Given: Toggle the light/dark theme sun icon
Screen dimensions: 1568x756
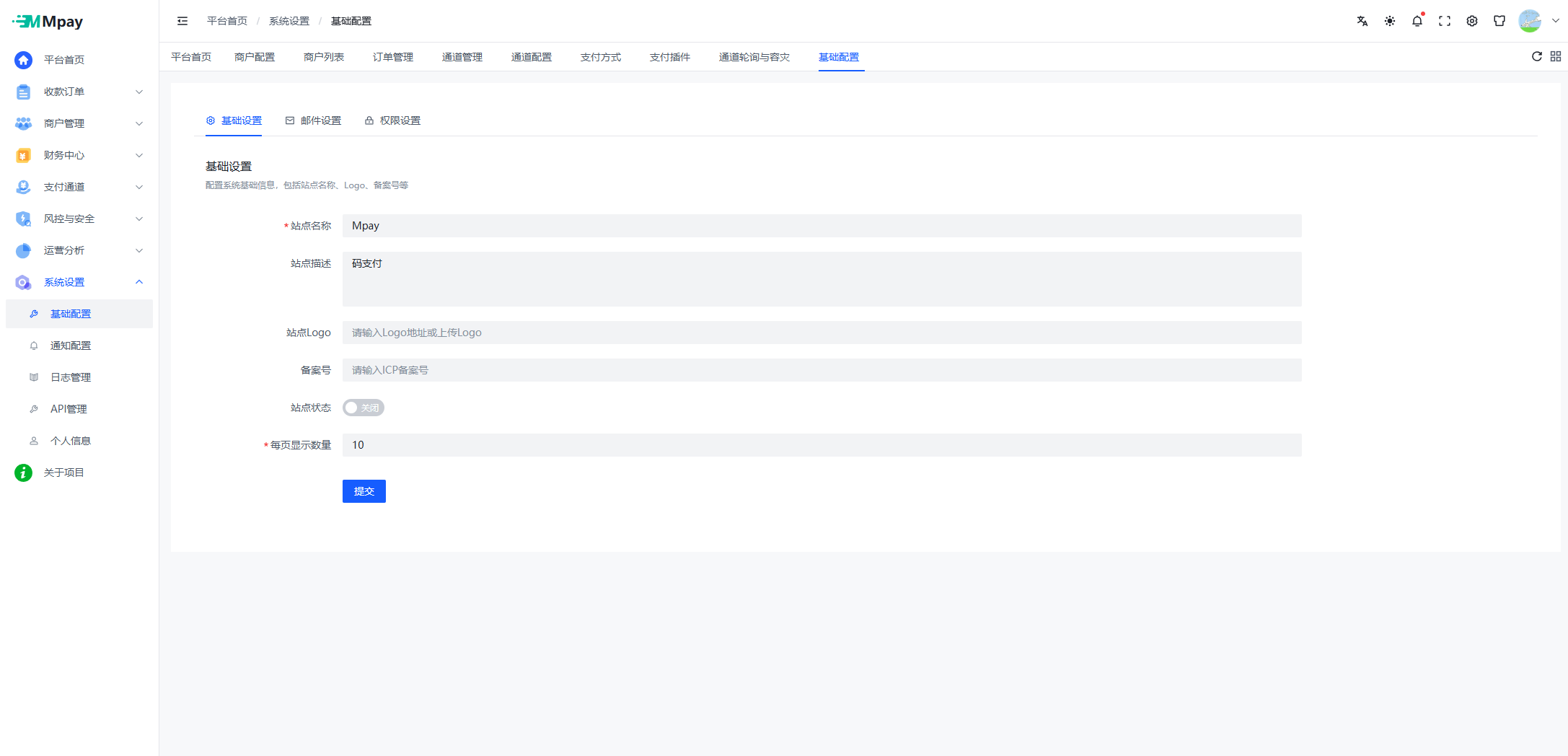Looking at the screenshot, I should click(x=1389, y=21).
